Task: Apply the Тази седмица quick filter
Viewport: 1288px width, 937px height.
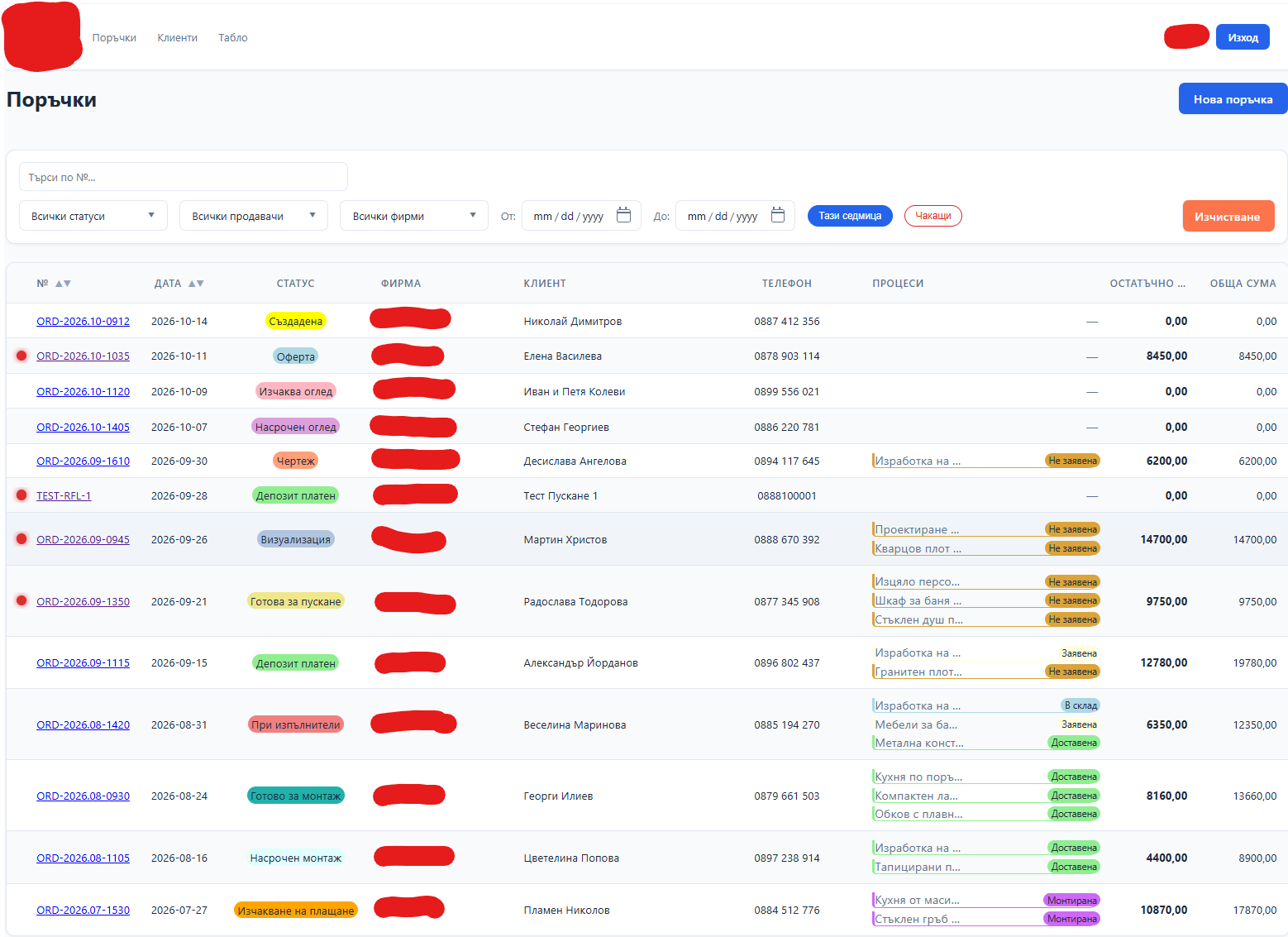Action: coord(850,216)
